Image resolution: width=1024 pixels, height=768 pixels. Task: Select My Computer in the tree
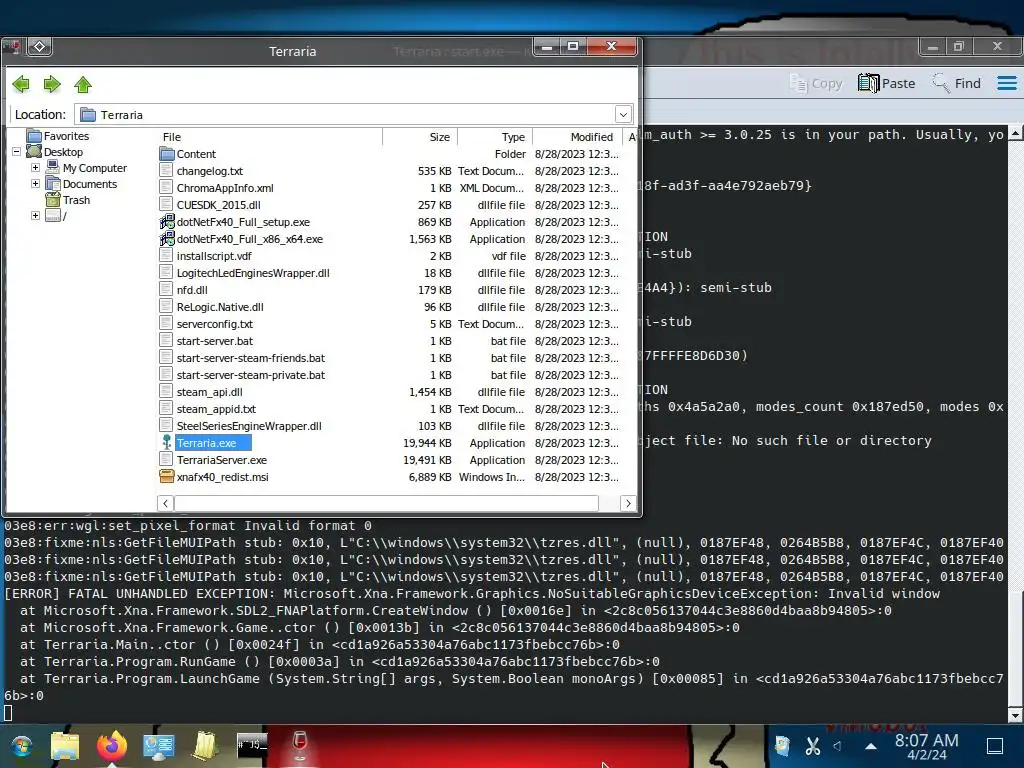point(95,168)
